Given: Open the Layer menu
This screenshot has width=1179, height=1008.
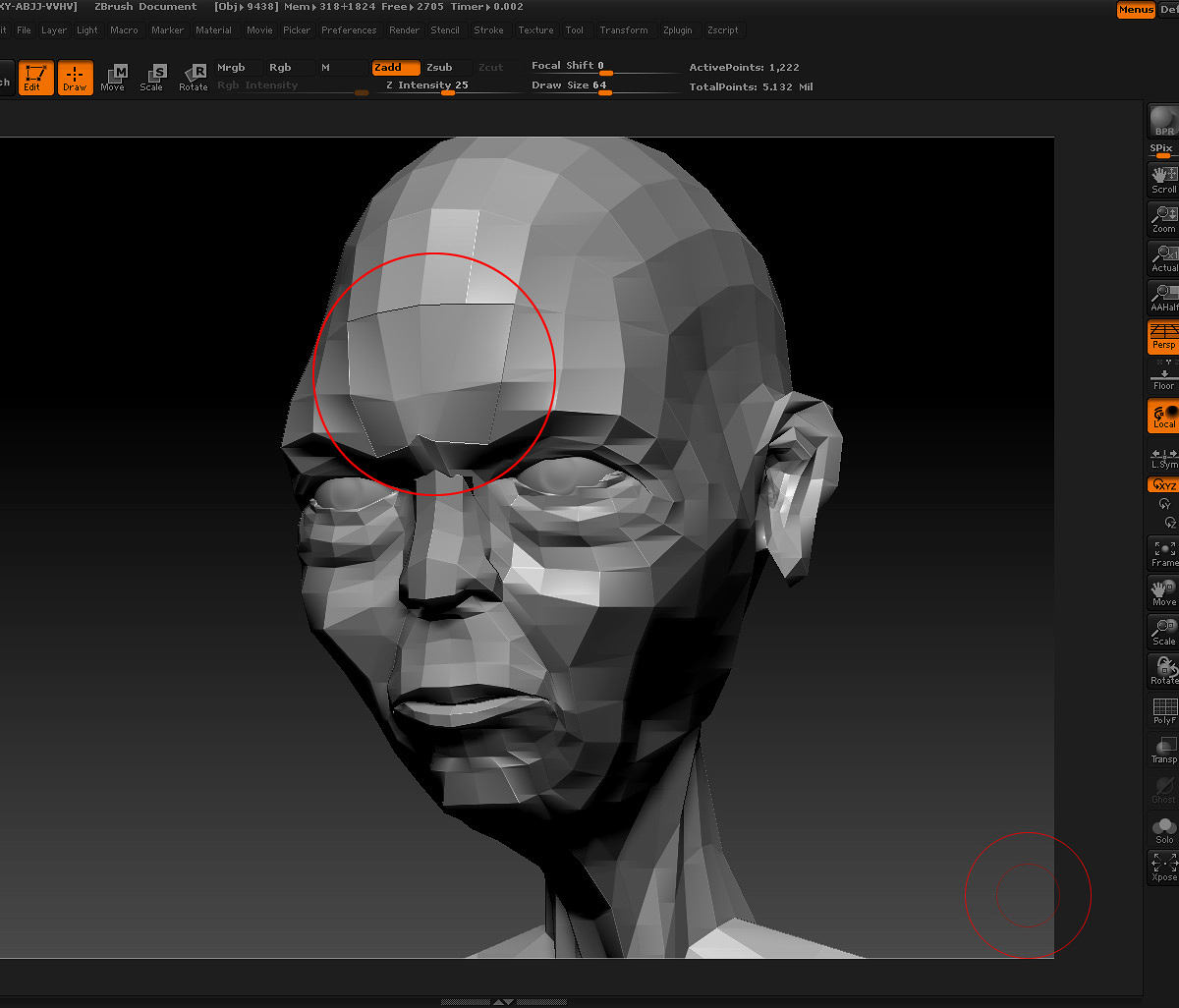Looking at the screenshot, I should (x=54, y=30).
